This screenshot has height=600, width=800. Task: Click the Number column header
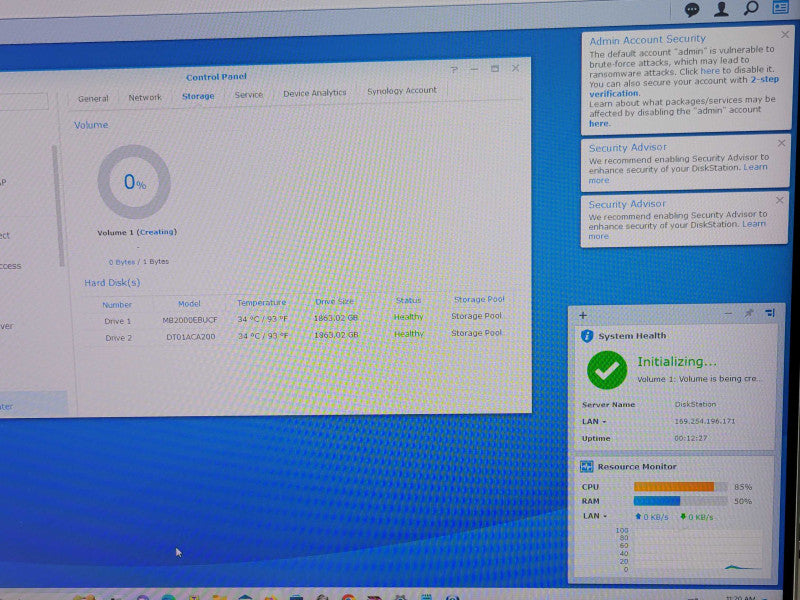(x=117, y=305)
